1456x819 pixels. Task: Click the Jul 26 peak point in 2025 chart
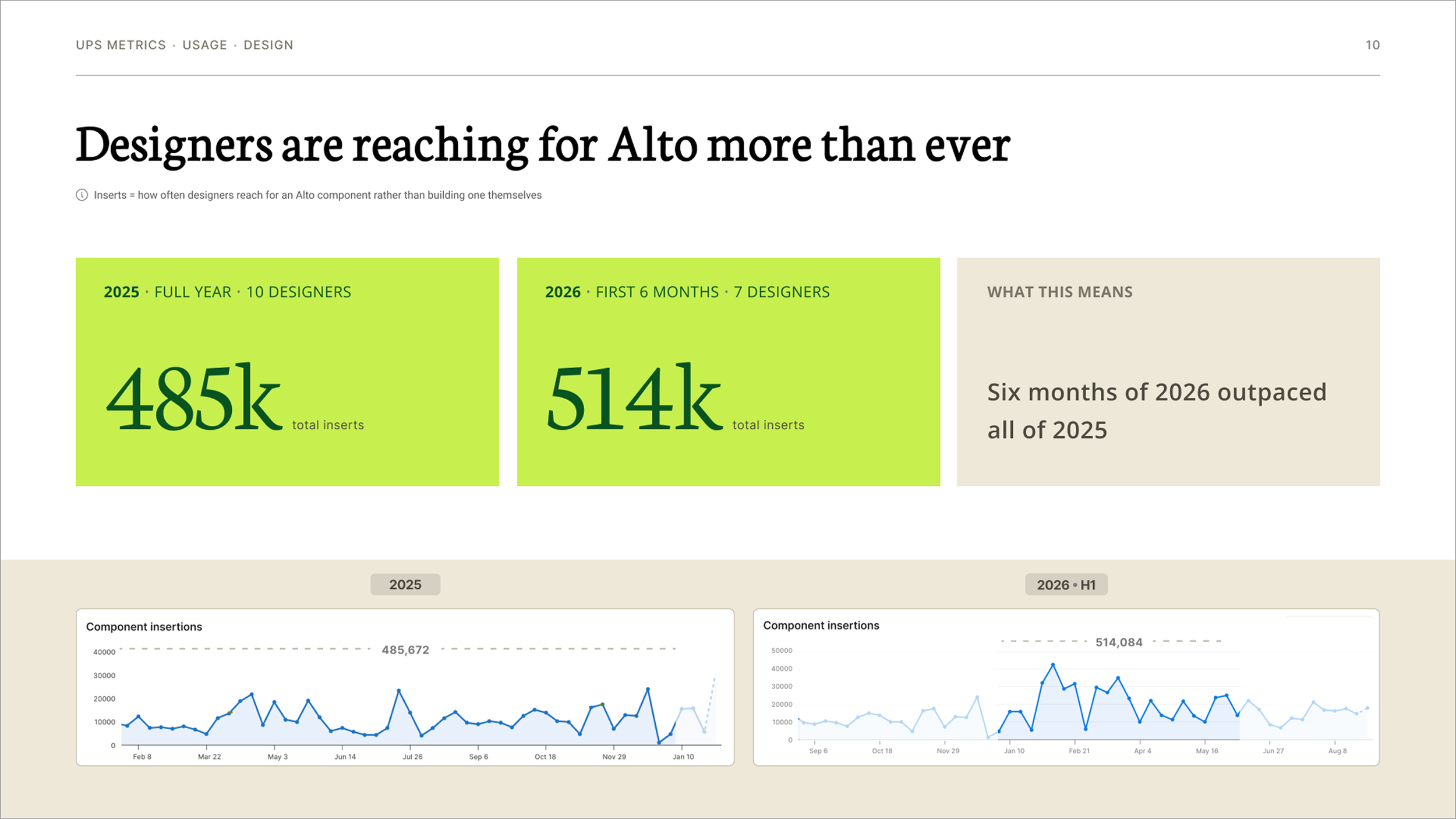[x=398, y=691]
